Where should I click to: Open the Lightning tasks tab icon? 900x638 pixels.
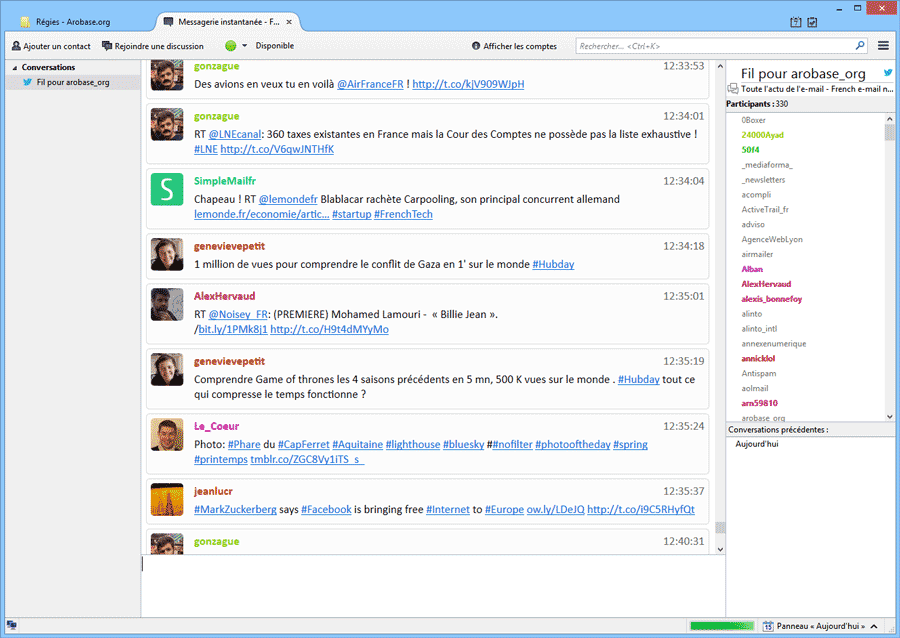(812, 22)
